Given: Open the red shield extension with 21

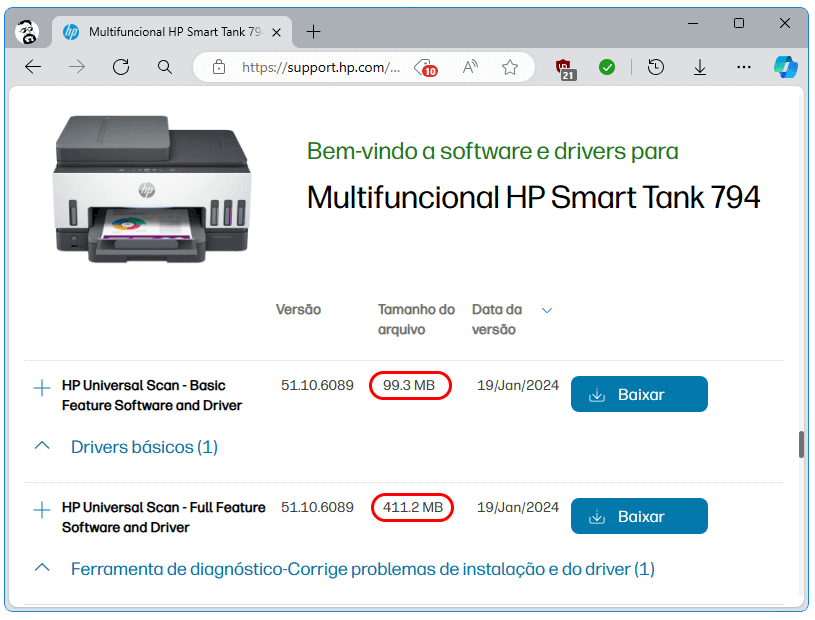Looking at the screenshot, I should point(565,69).
